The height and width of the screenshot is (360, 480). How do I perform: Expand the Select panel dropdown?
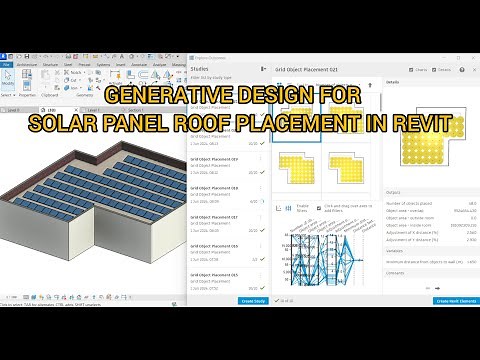[8, 95]
